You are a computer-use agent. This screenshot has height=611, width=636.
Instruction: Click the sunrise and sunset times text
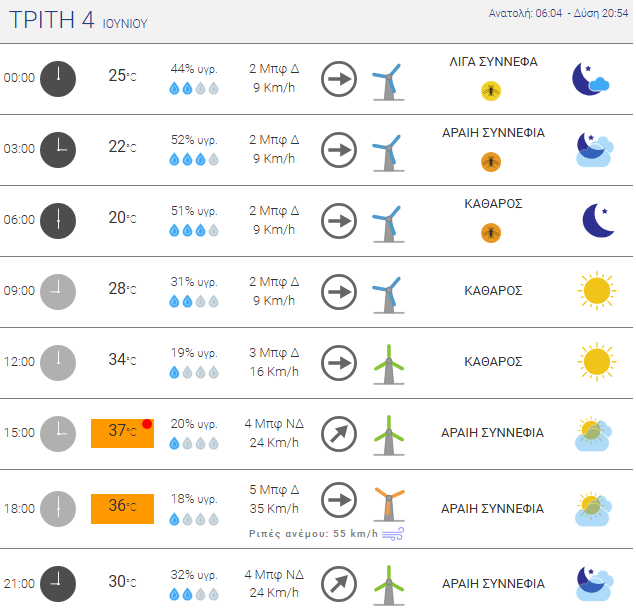tap(558, 13)
